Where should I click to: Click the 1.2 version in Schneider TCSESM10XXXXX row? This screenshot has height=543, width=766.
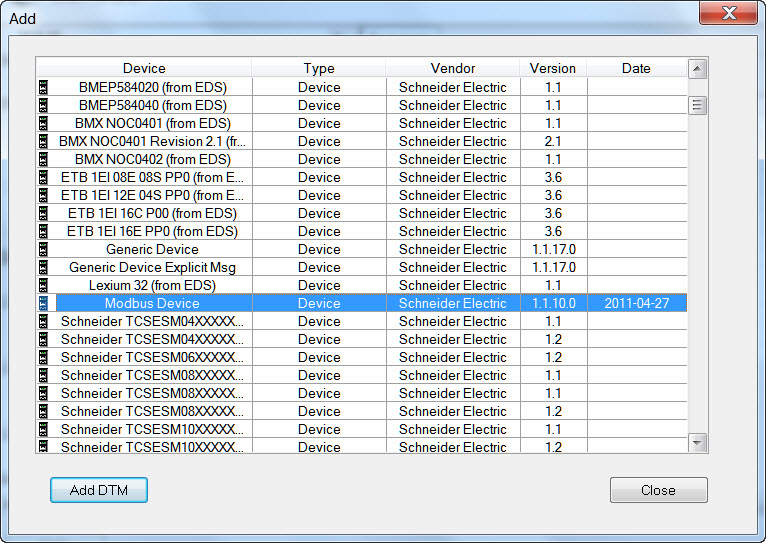pyautogui.click(x=553, y=447)
